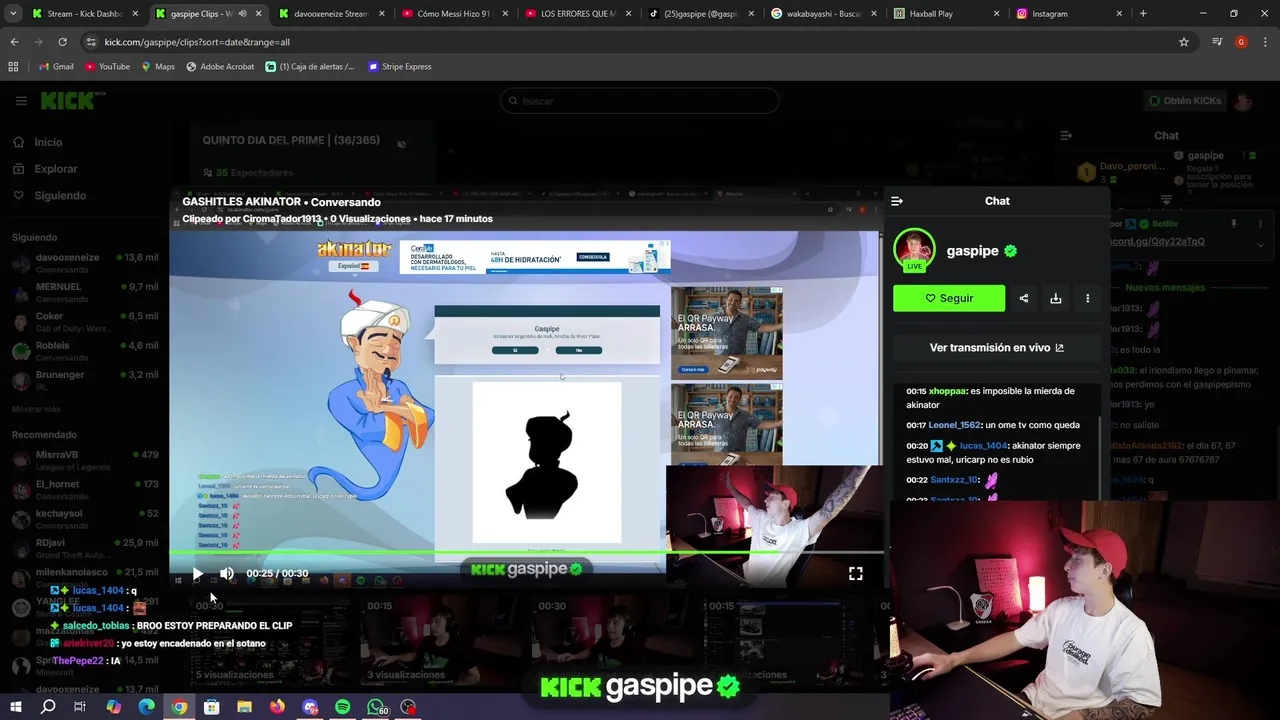Follow gaspipe with the Seguir button
This screenshot has width=1280, height=720.
949,298
